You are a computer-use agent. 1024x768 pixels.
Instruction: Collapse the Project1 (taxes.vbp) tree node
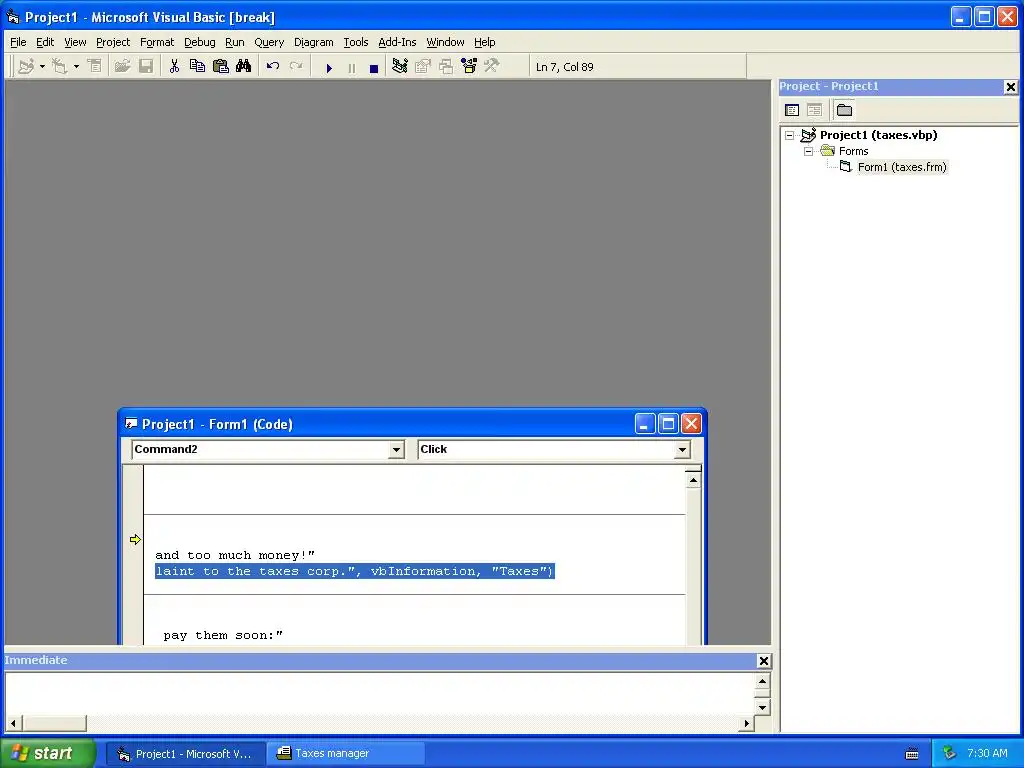[790, 135]
